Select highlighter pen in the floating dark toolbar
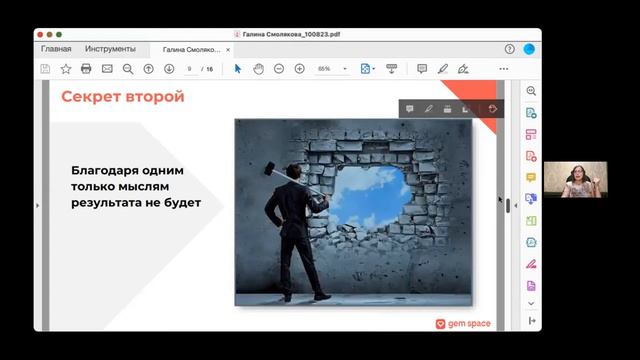 [429, 109]
